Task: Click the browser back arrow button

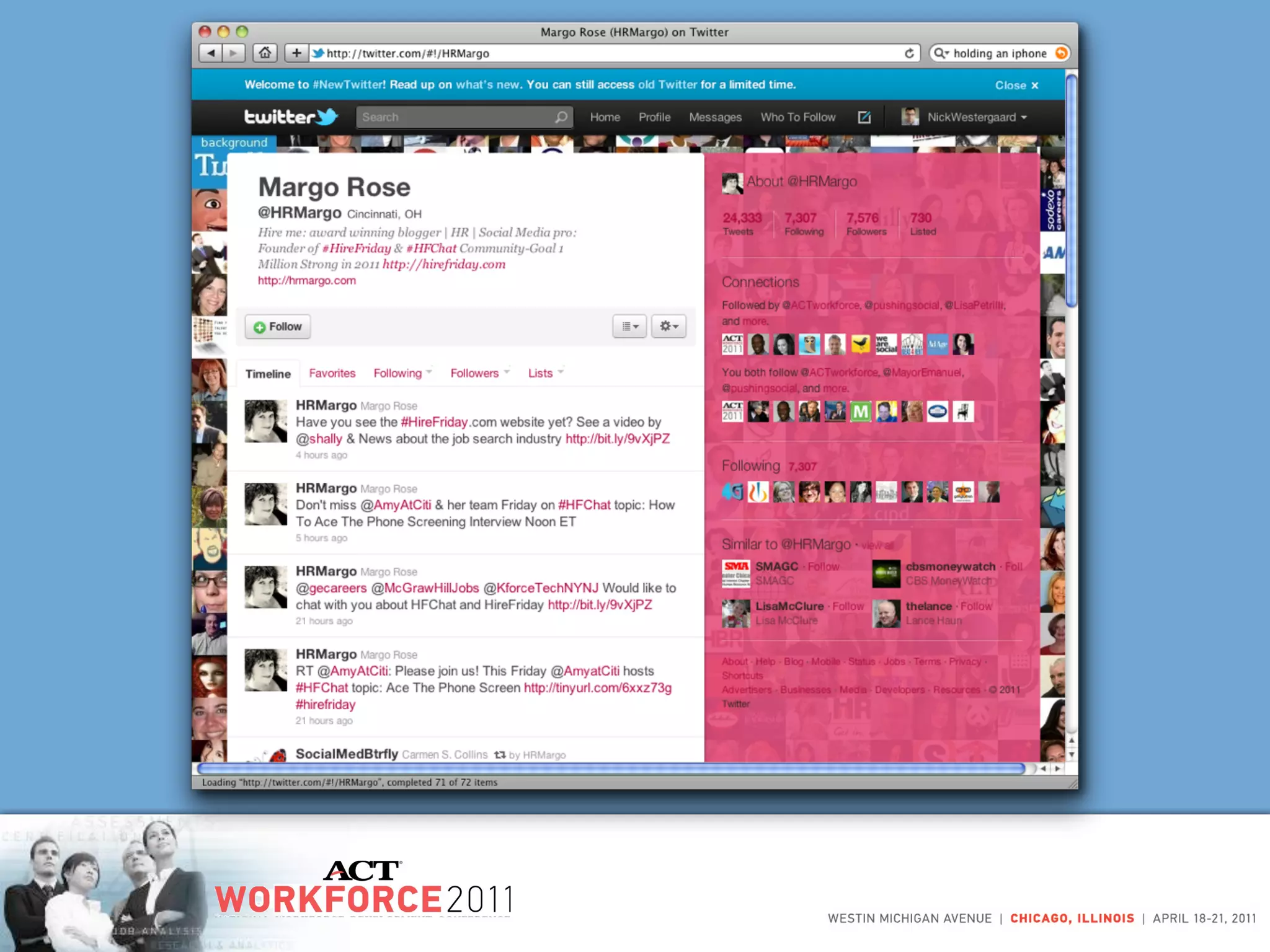Action: tap(211, 53)
